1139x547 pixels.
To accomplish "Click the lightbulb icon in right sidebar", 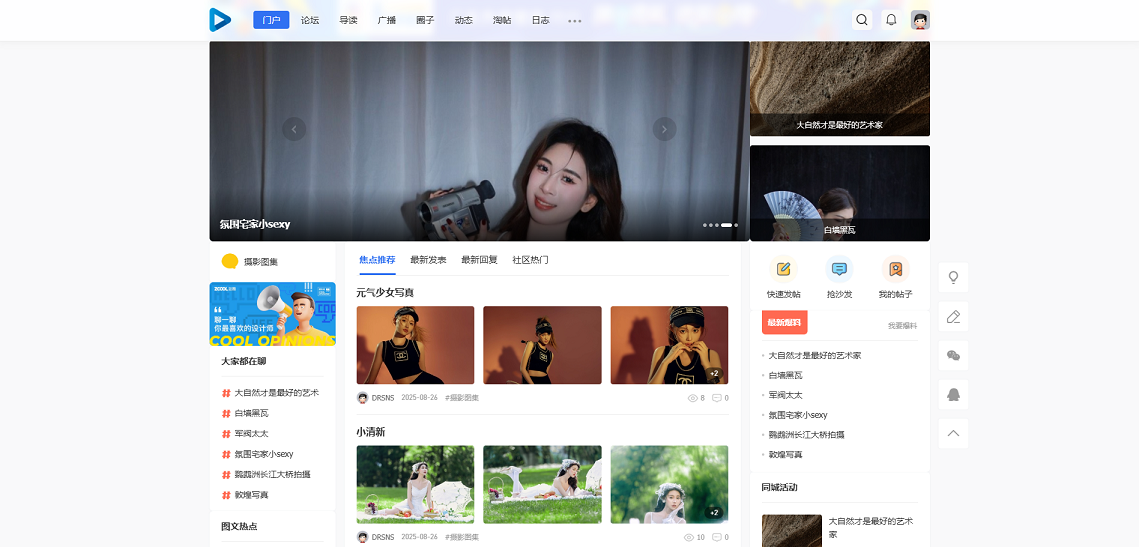I will pyautogui.click(x=953, y=278).
